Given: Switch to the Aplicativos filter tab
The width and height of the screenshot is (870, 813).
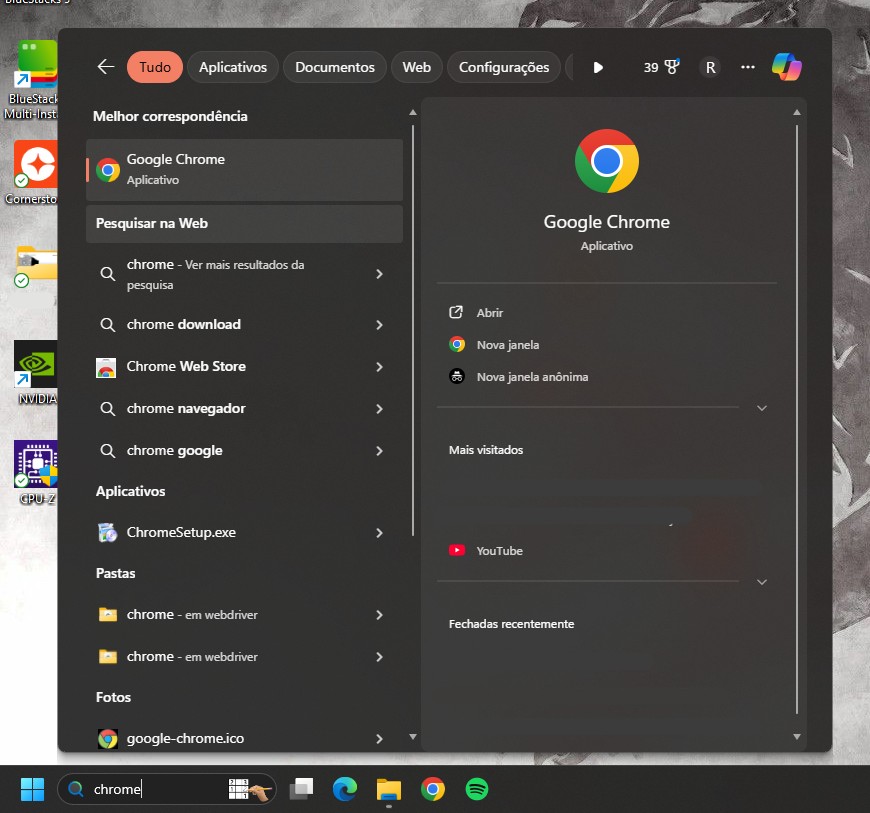Looking at the screenshot, I should [233, 67].
